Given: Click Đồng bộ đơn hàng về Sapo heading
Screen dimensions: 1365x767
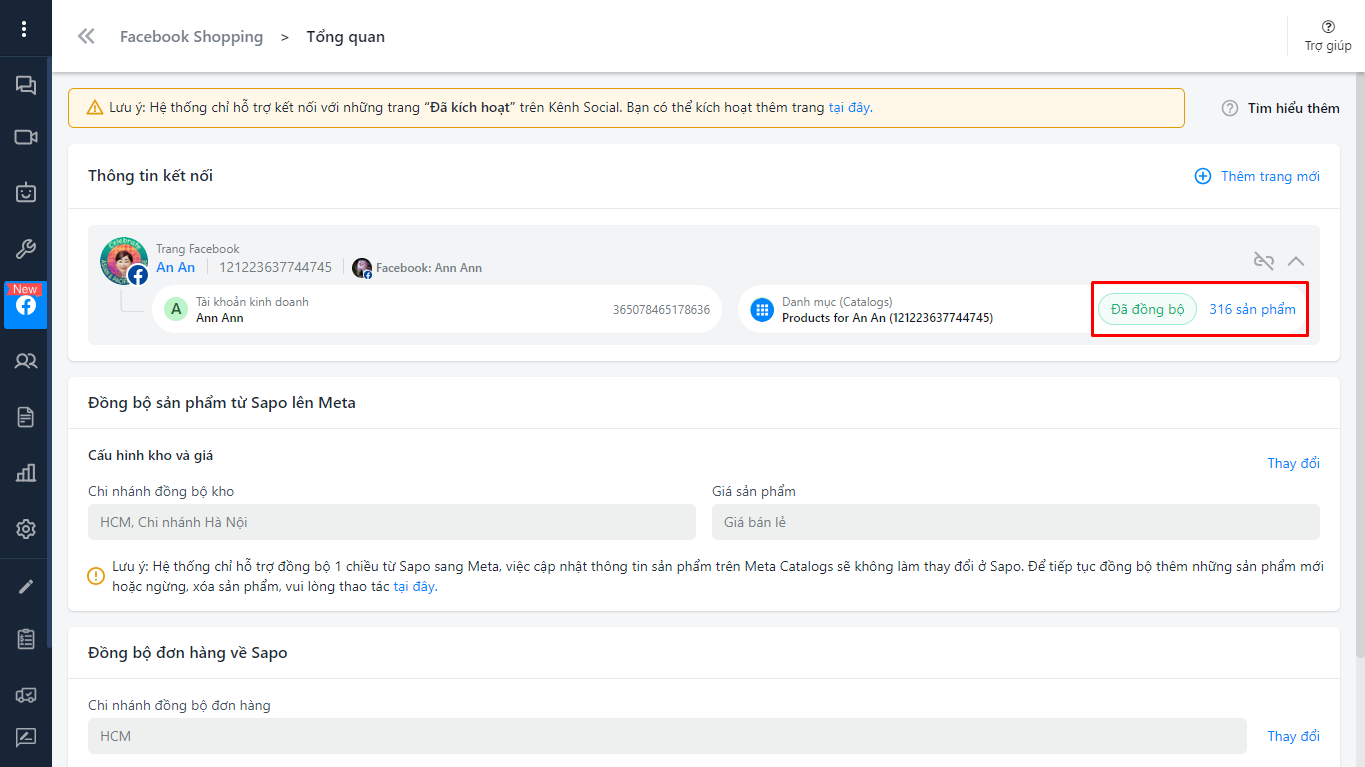Looking at the screenshot, I should point(188,653).
